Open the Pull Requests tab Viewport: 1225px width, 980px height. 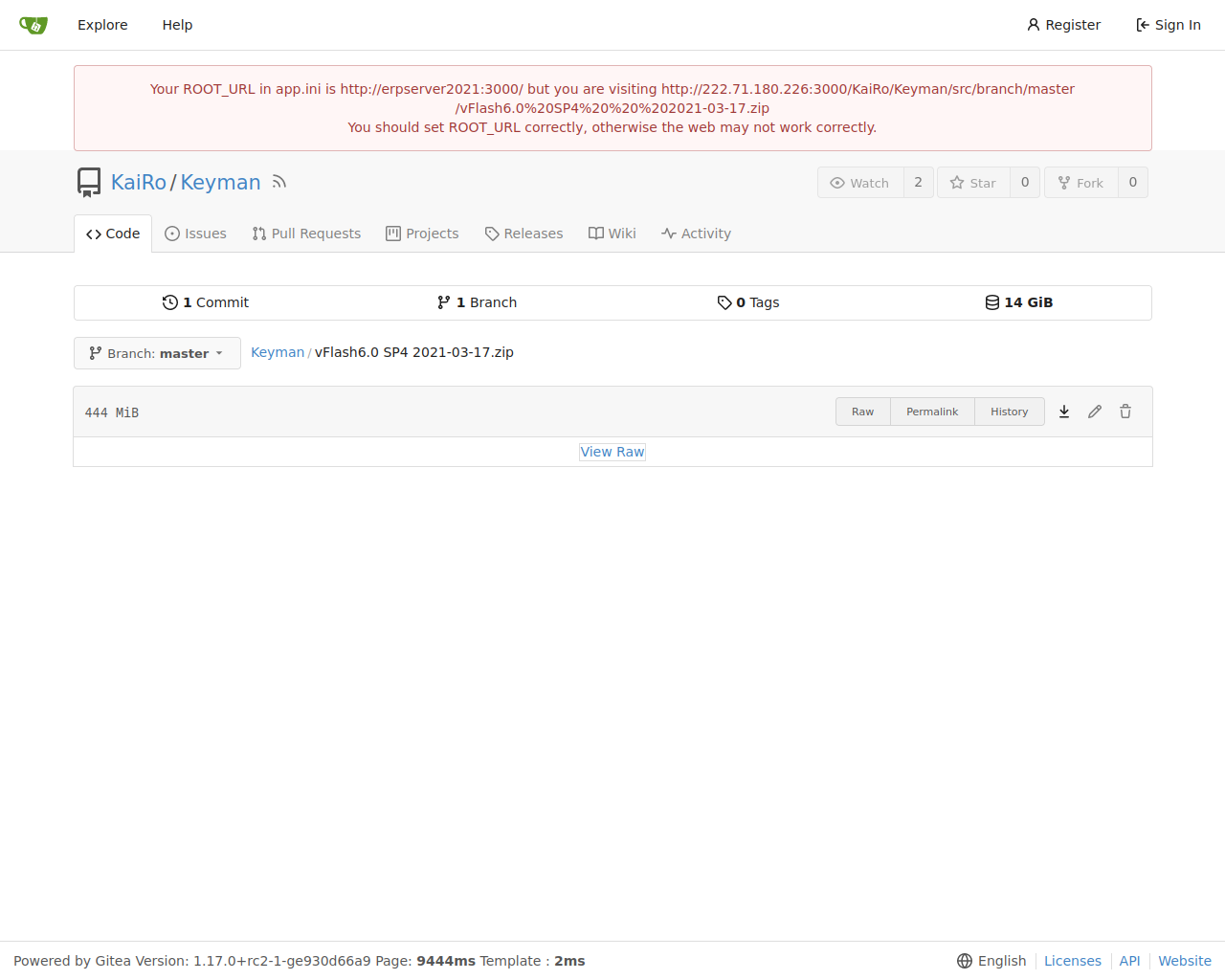[306, 234]
